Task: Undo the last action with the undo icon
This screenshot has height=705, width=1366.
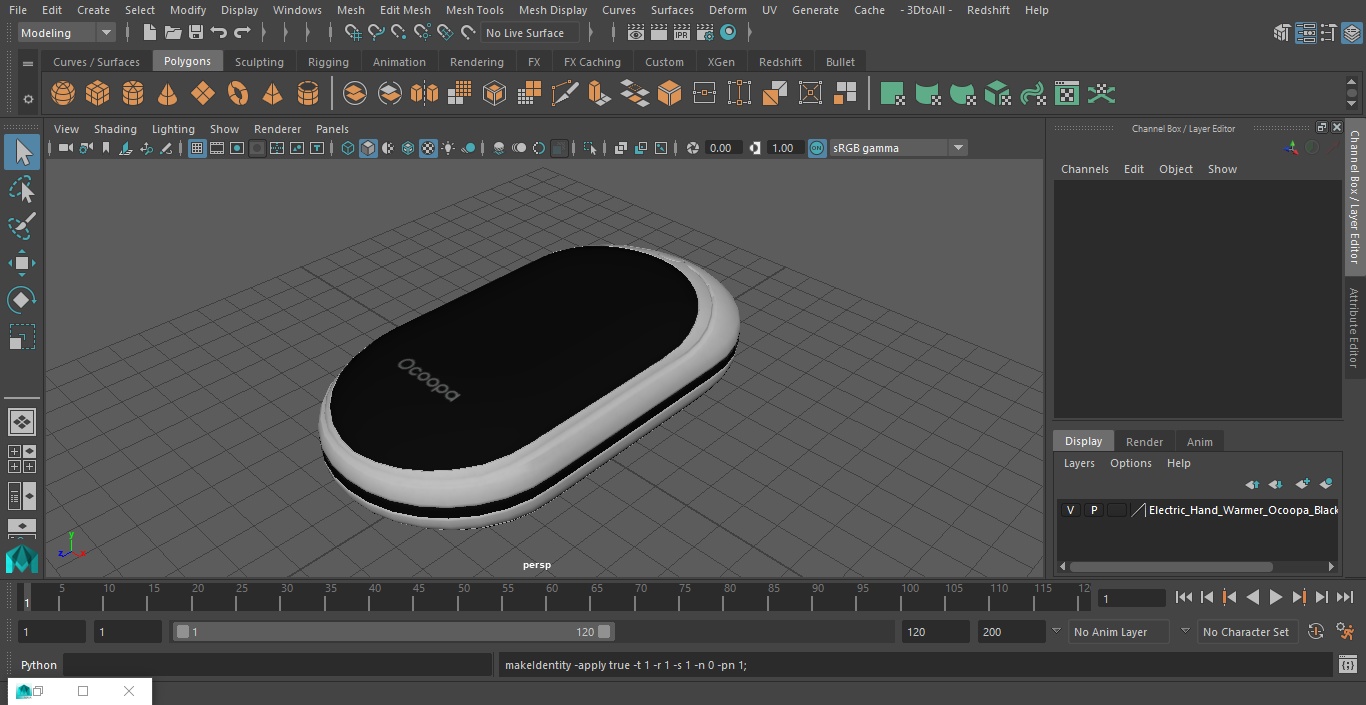Action: coord(219,33)
